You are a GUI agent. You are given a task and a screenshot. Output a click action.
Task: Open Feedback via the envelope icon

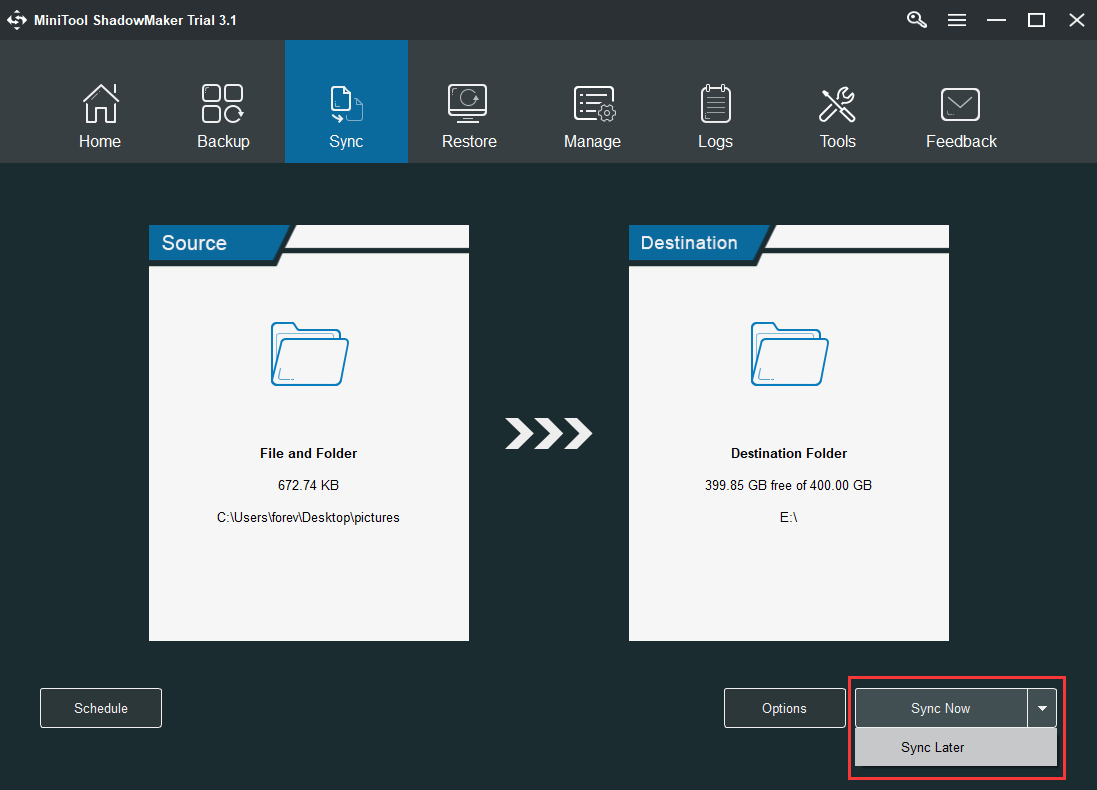960,103
